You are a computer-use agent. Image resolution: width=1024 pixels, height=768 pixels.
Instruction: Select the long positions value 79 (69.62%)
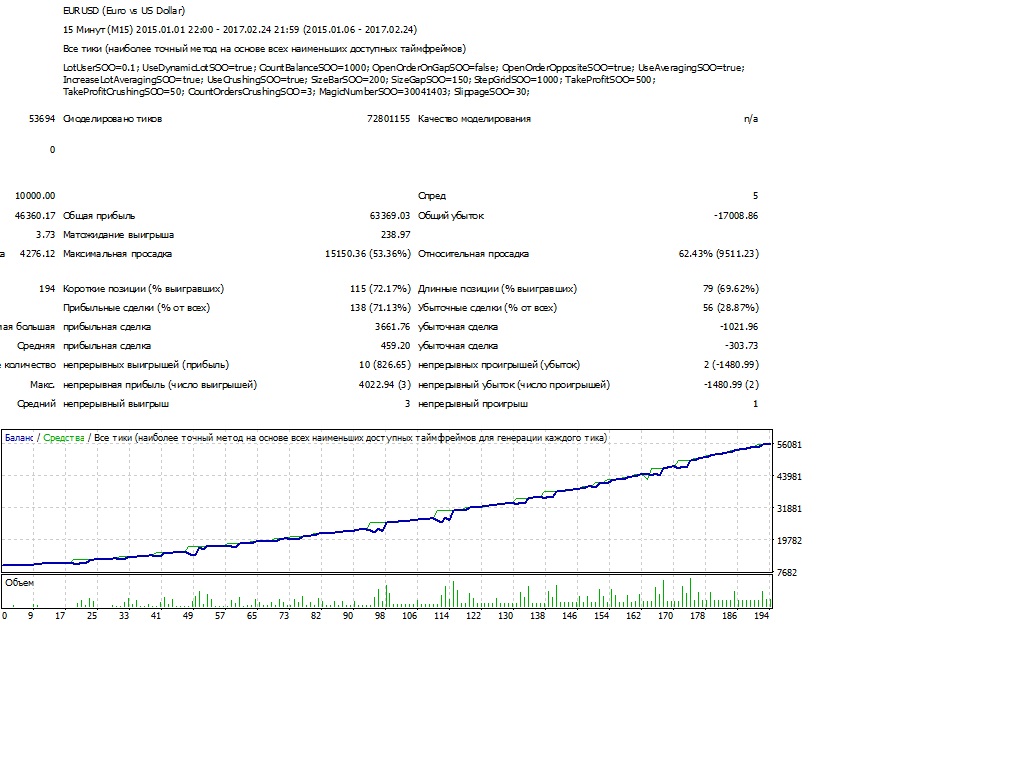731,289
